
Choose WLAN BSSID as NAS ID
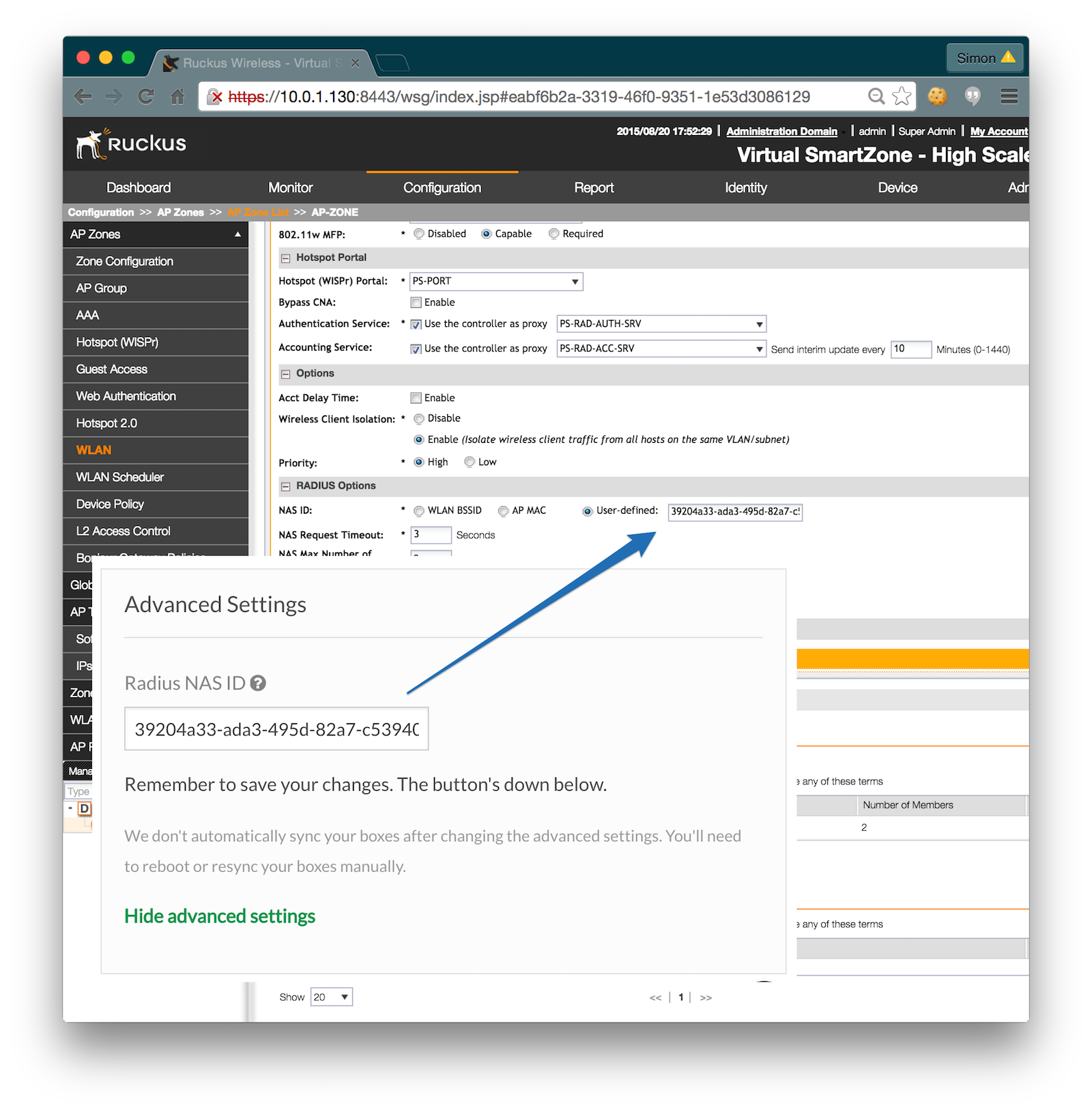(x=419, y=511)
